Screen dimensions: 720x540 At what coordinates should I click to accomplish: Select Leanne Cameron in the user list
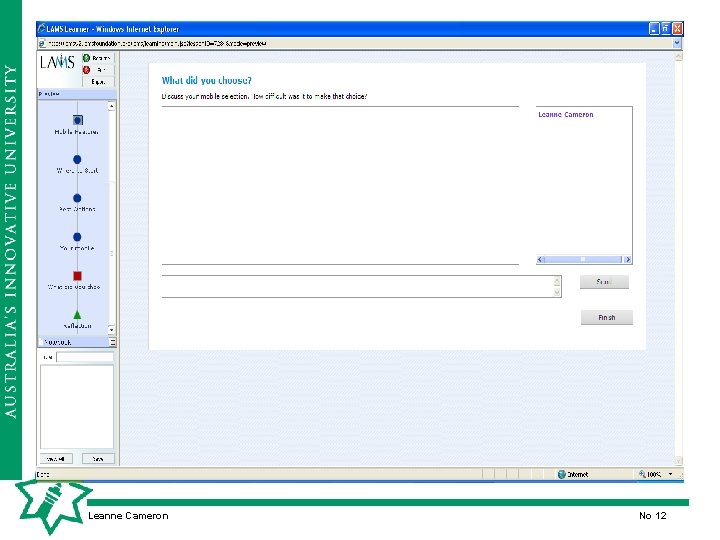tap(566, 114)
